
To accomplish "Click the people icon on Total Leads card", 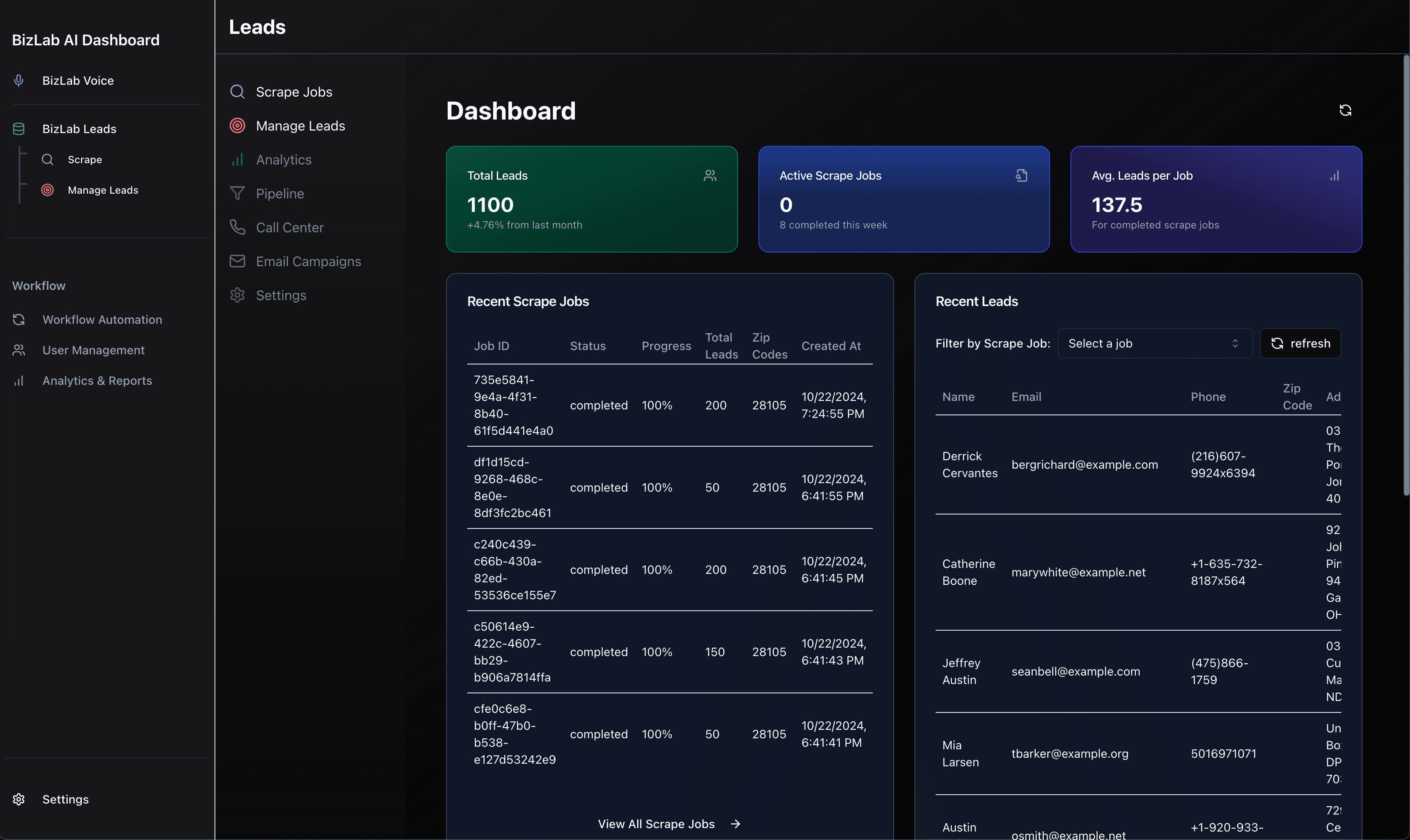I will click(x=710, y=175).
